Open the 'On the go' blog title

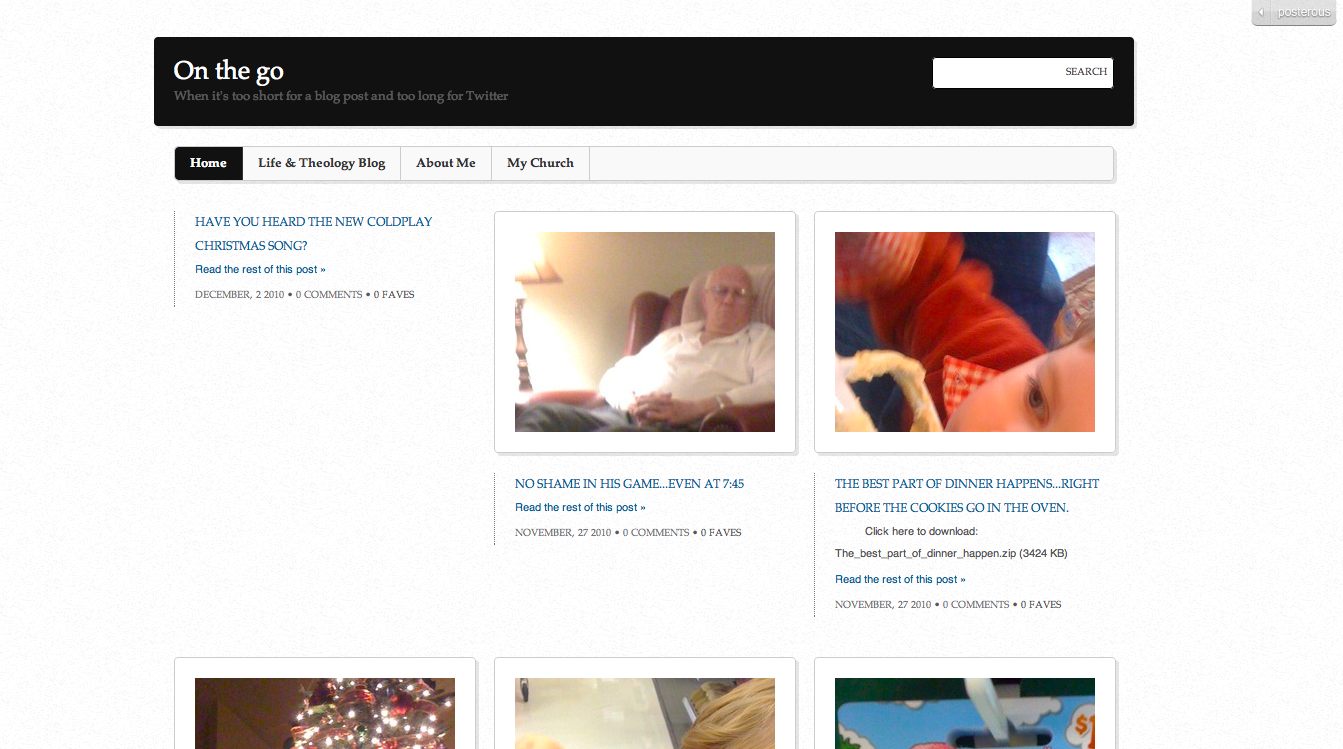pyautogui.click(x=228, y=70)
